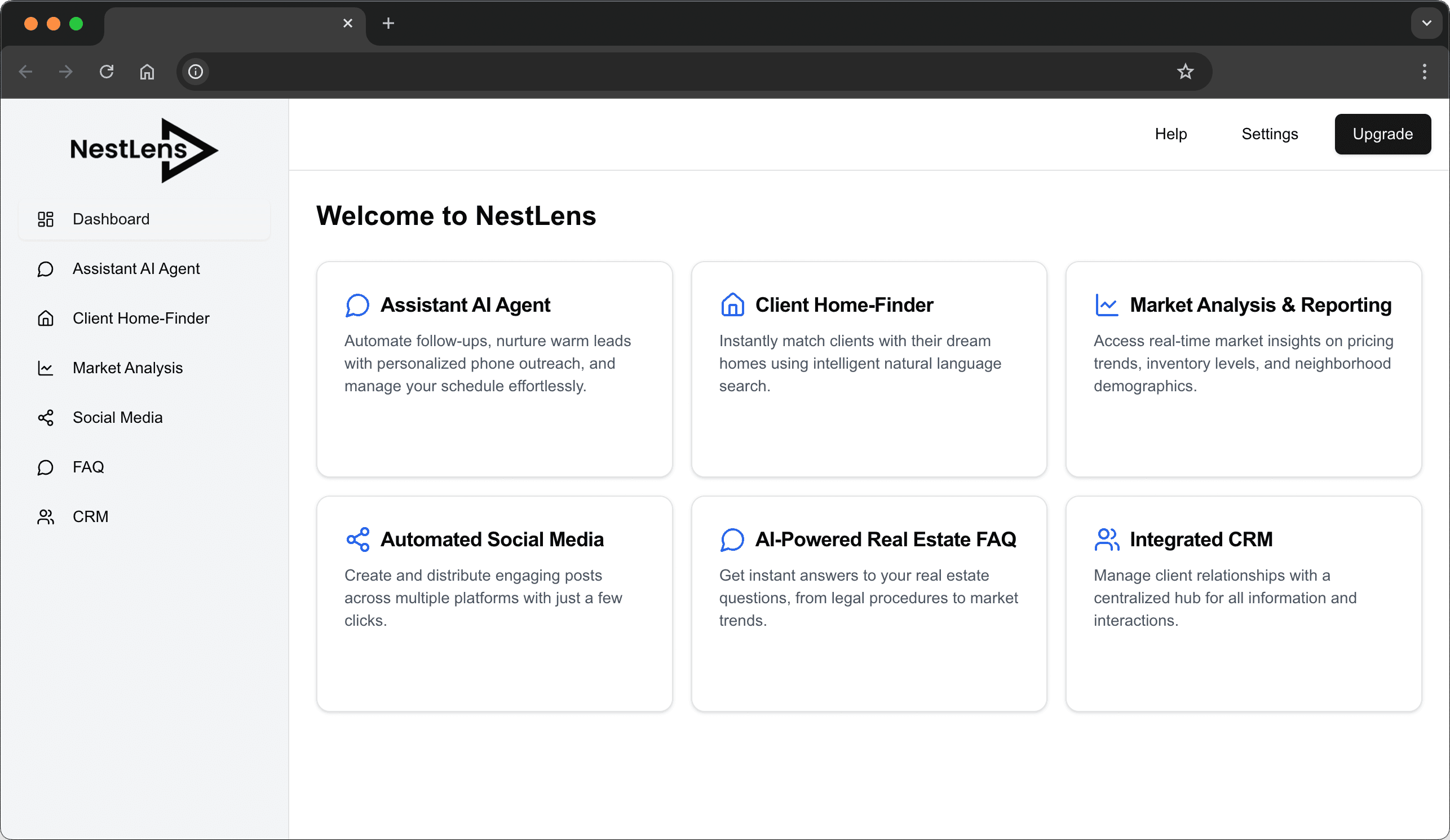Open the Market Analysis & Reporting card title
Screen dimensions: 1450x840
pos(1261,305)
